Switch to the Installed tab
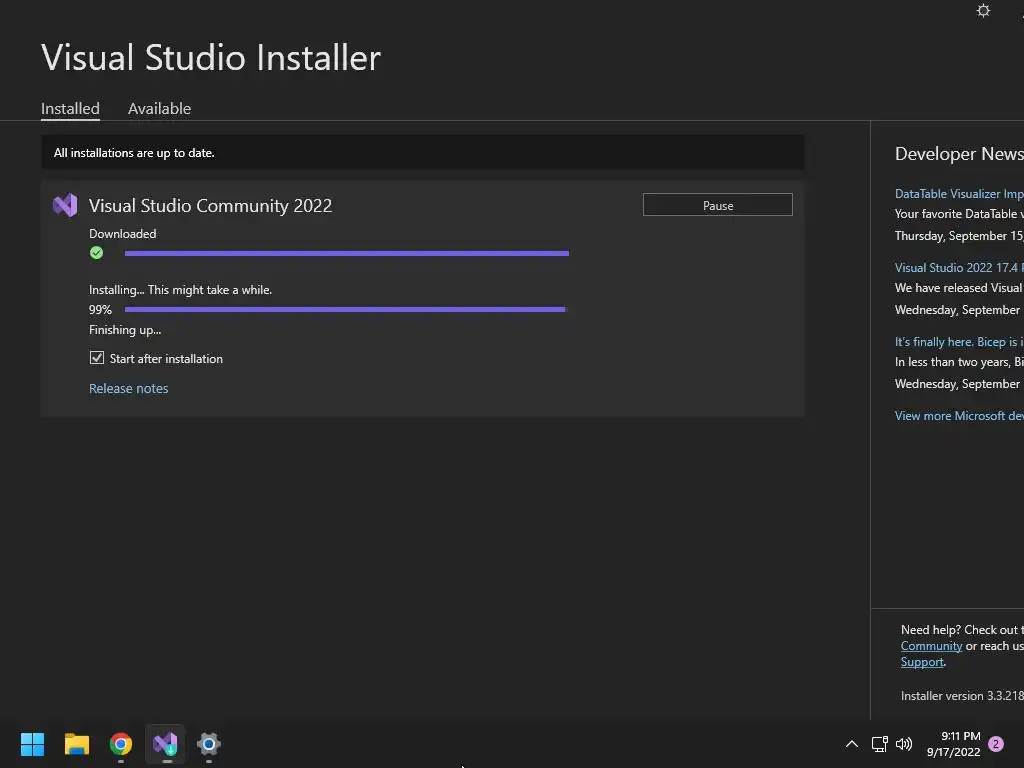This screenshot has width=1024, height=768. pyautogui.click(x=71, y=108)
